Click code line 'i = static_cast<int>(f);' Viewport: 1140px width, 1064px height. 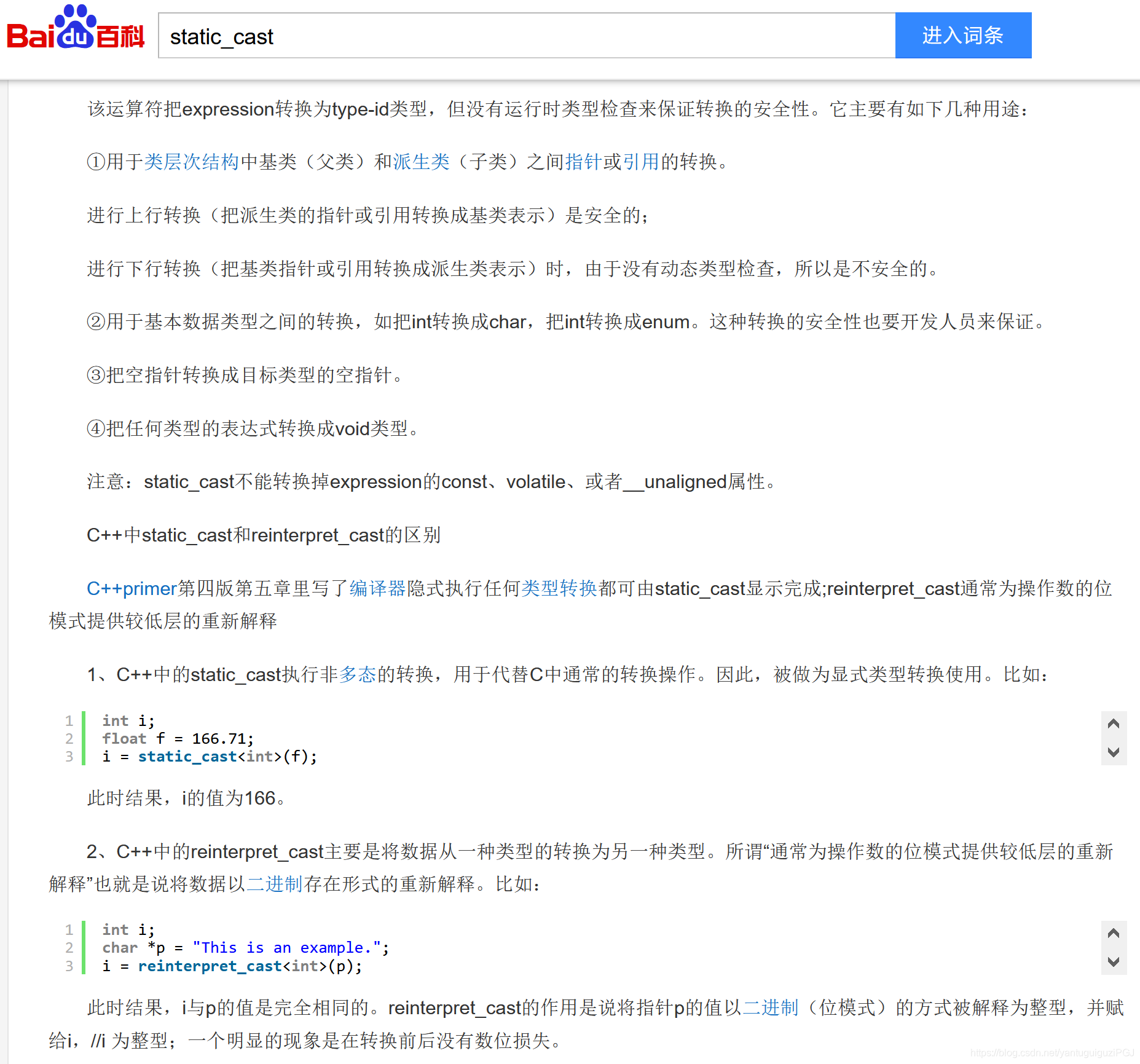pos(210,756)
